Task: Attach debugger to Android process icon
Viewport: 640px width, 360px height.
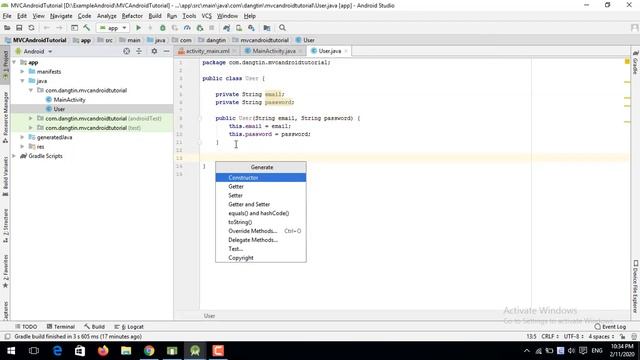Action: 200,28
